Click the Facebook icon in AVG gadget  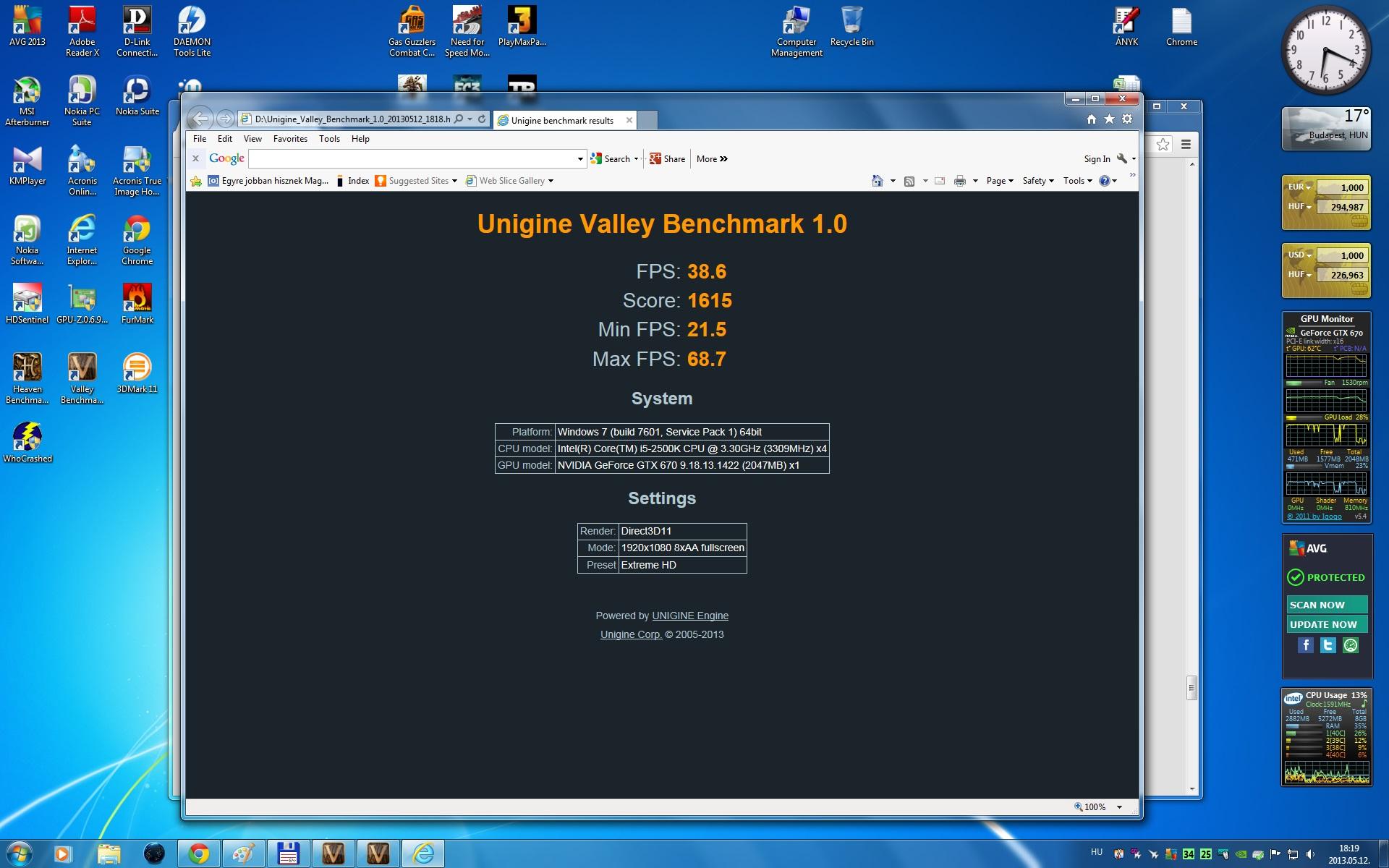point(1305,645)
